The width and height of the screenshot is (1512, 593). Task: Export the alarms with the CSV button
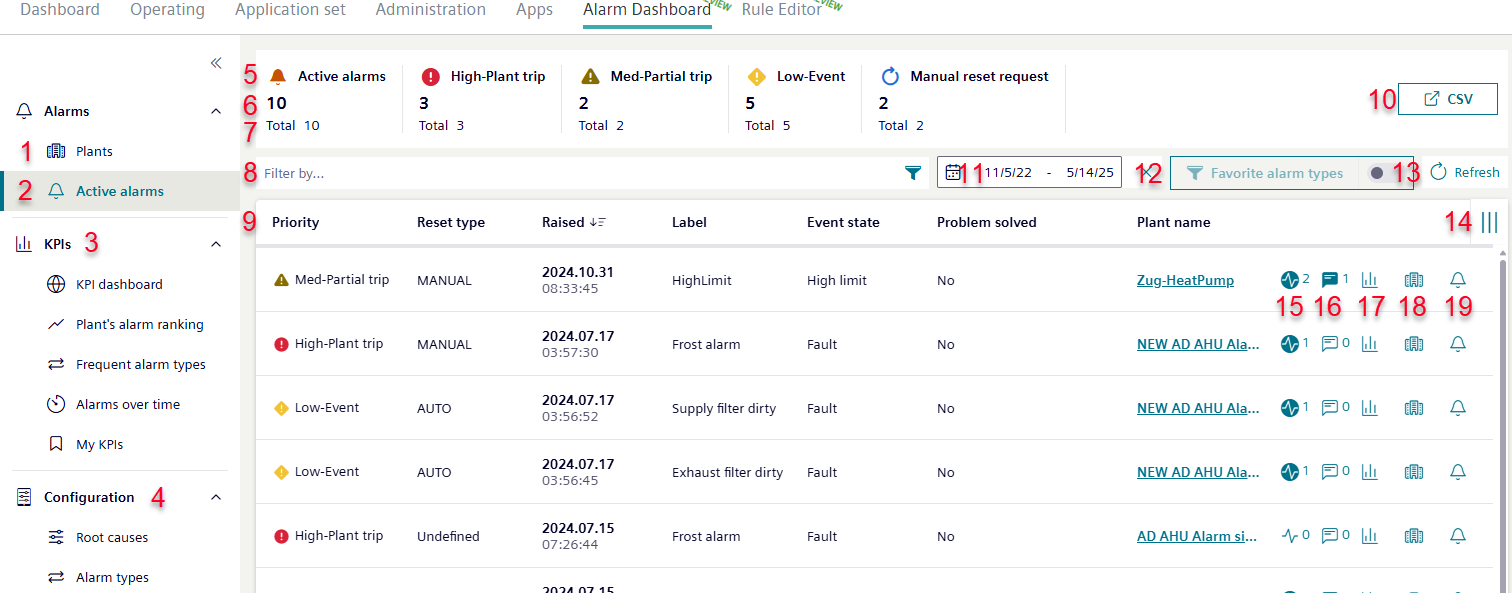(x=1447, y=99)
